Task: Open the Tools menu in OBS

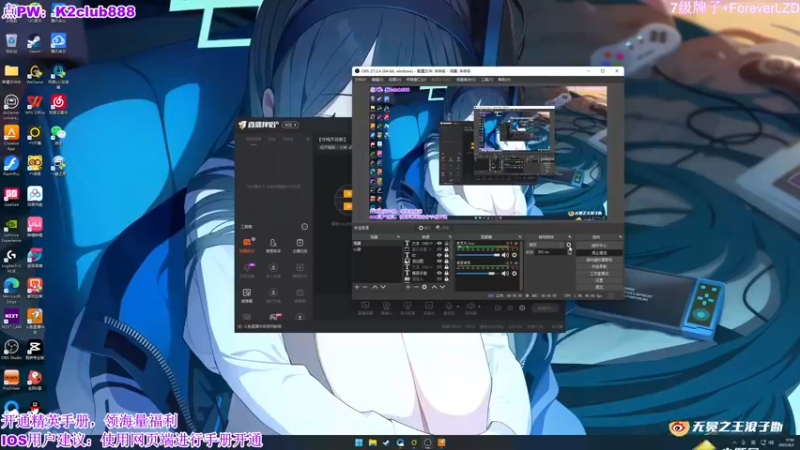Action: (487, 80)
